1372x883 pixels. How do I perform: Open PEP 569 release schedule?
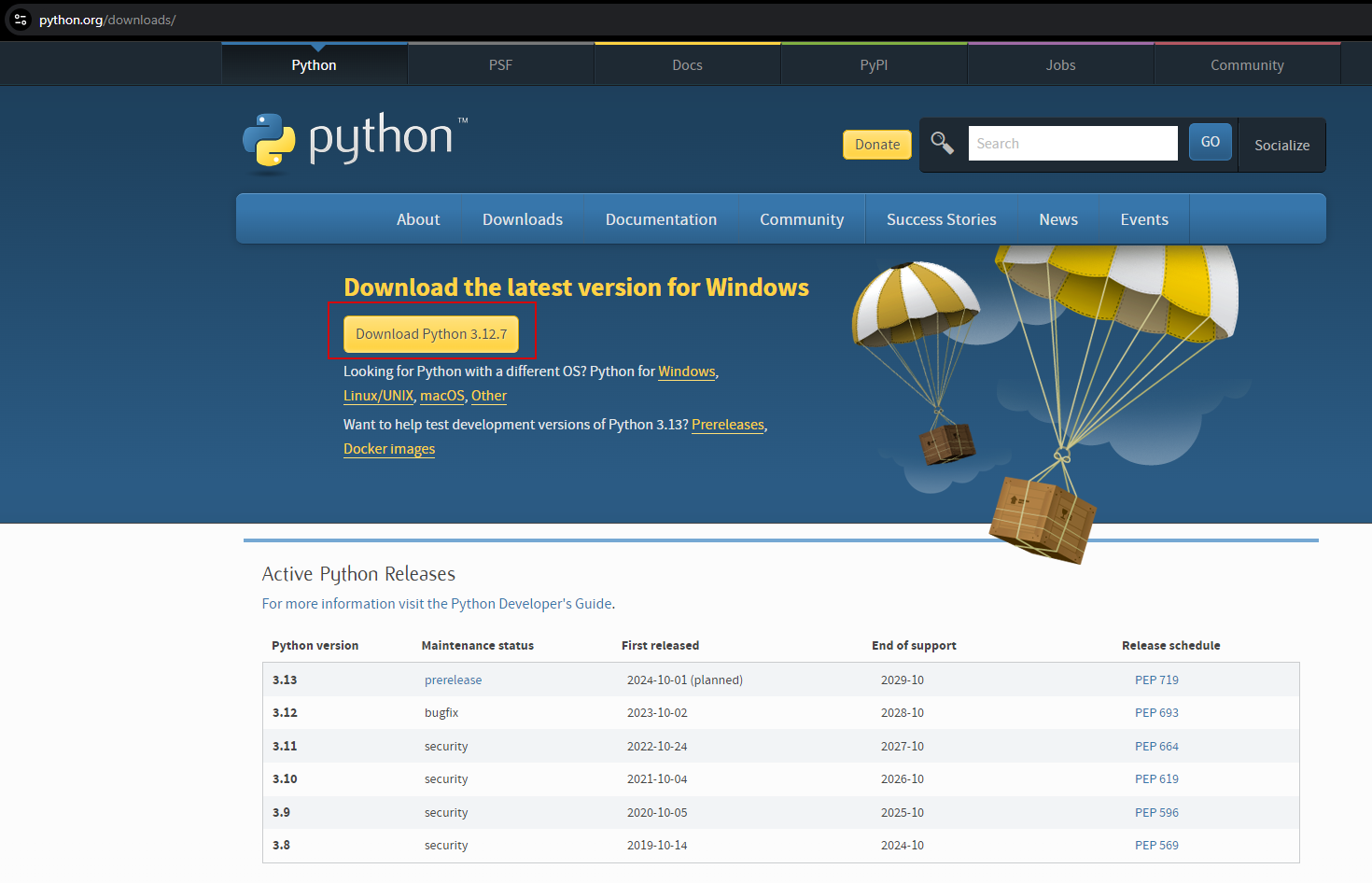[1156, 846]
